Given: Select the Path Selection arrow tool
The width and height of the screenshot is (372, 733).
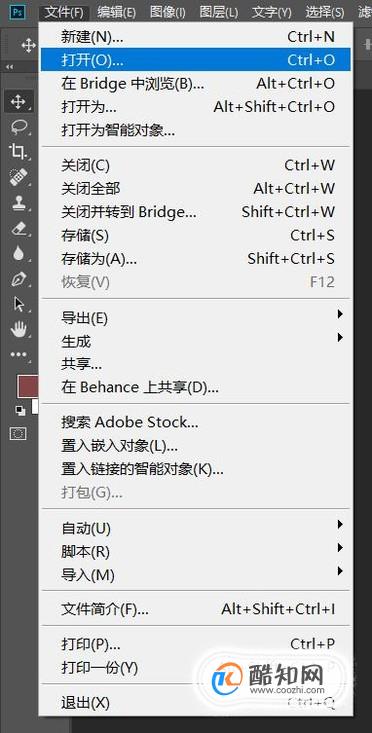Looking at the screenshot, I should pos(19,304).
